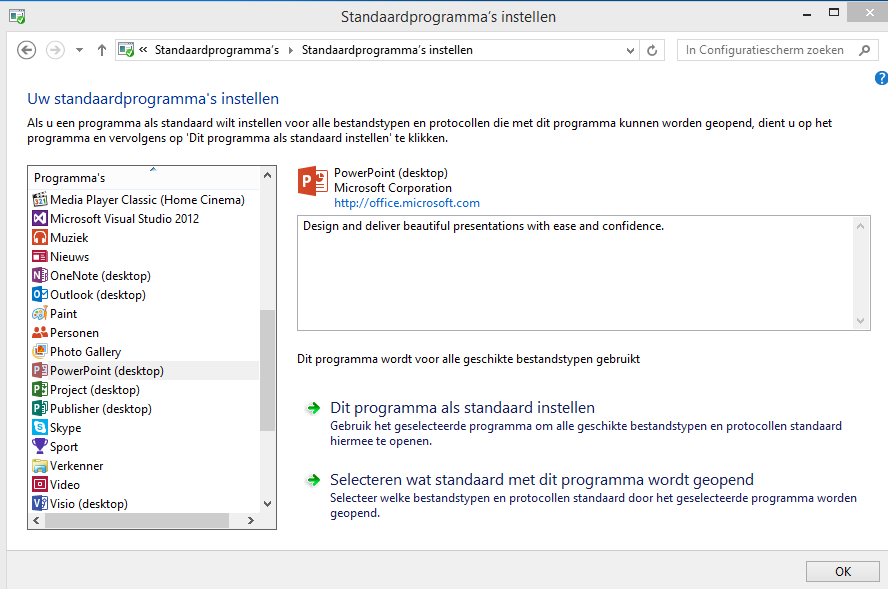Click the Media Player Classic icon

coord(40,199)
